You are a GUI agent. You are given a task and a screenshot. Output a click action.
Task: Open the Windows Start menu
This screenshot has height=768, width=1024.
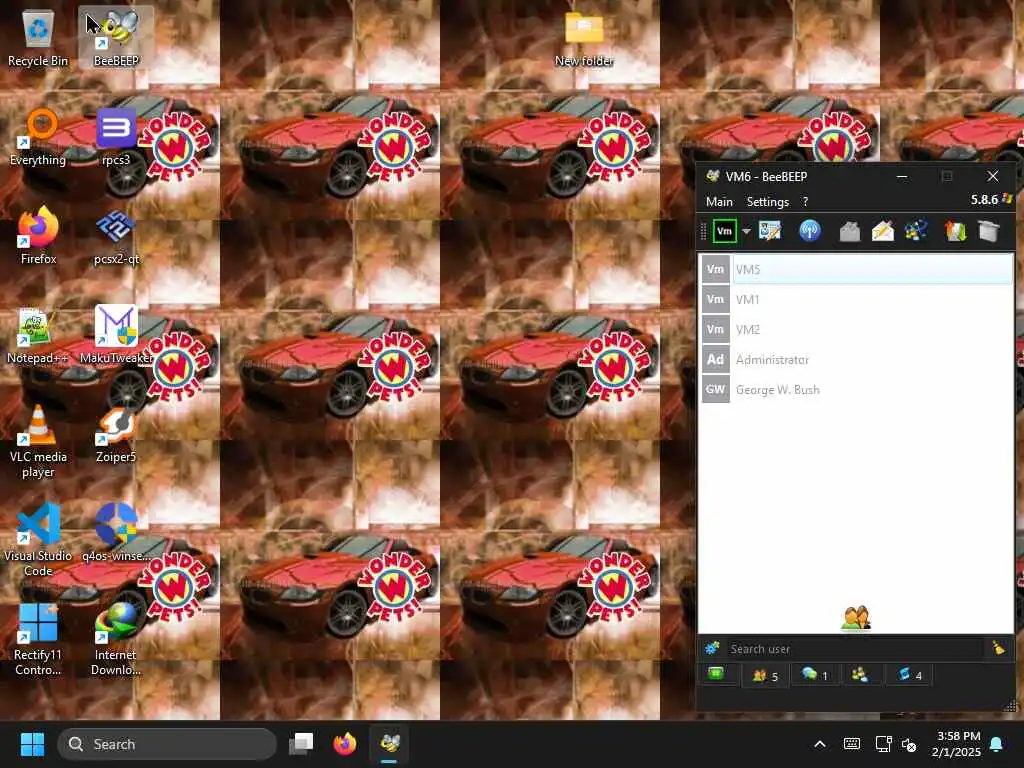pyautogui.click(x=32, y=744)
